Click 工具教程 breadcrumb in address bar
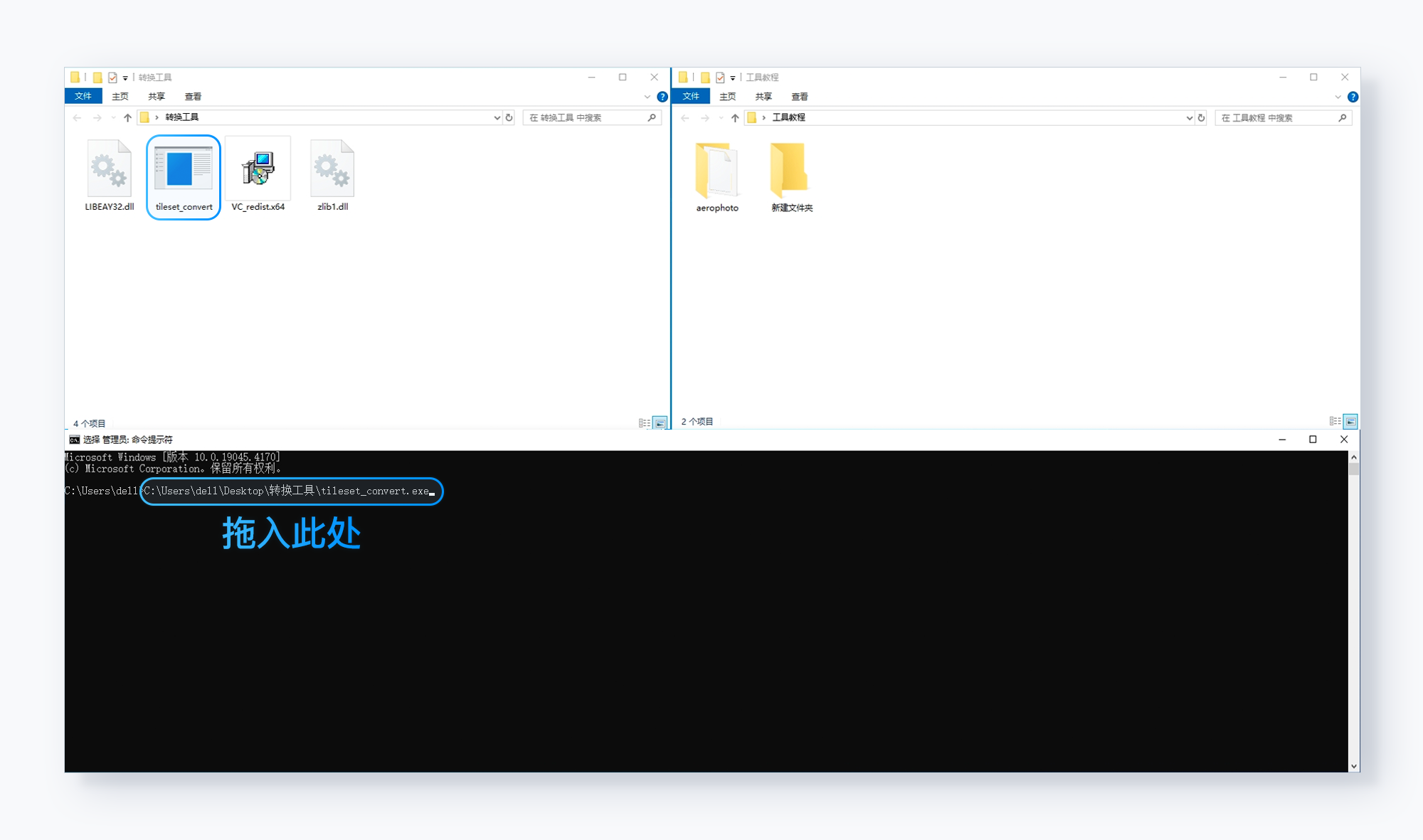 point(788,117)
